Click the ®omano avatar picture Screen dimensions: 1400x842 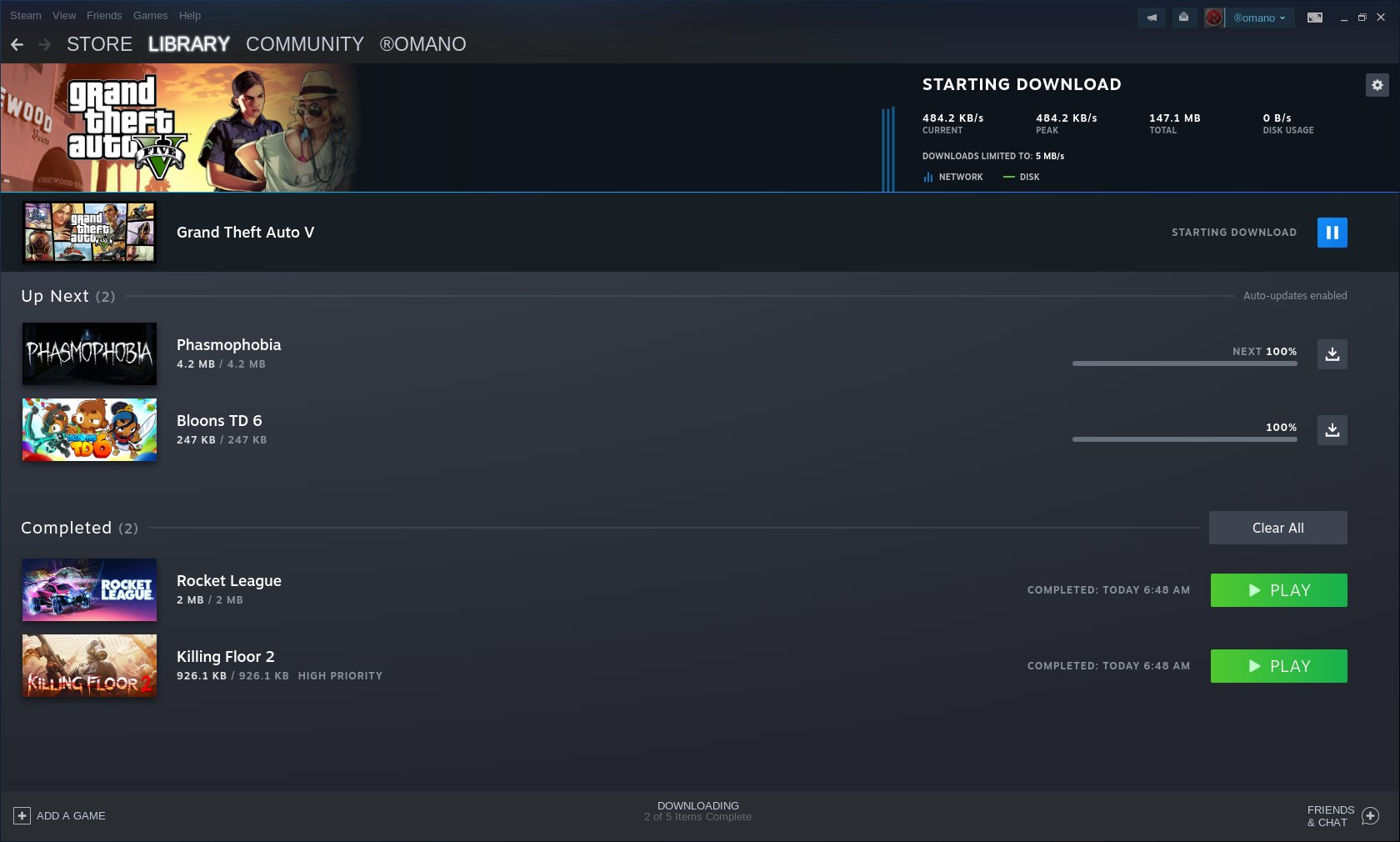click(1214, 18)
